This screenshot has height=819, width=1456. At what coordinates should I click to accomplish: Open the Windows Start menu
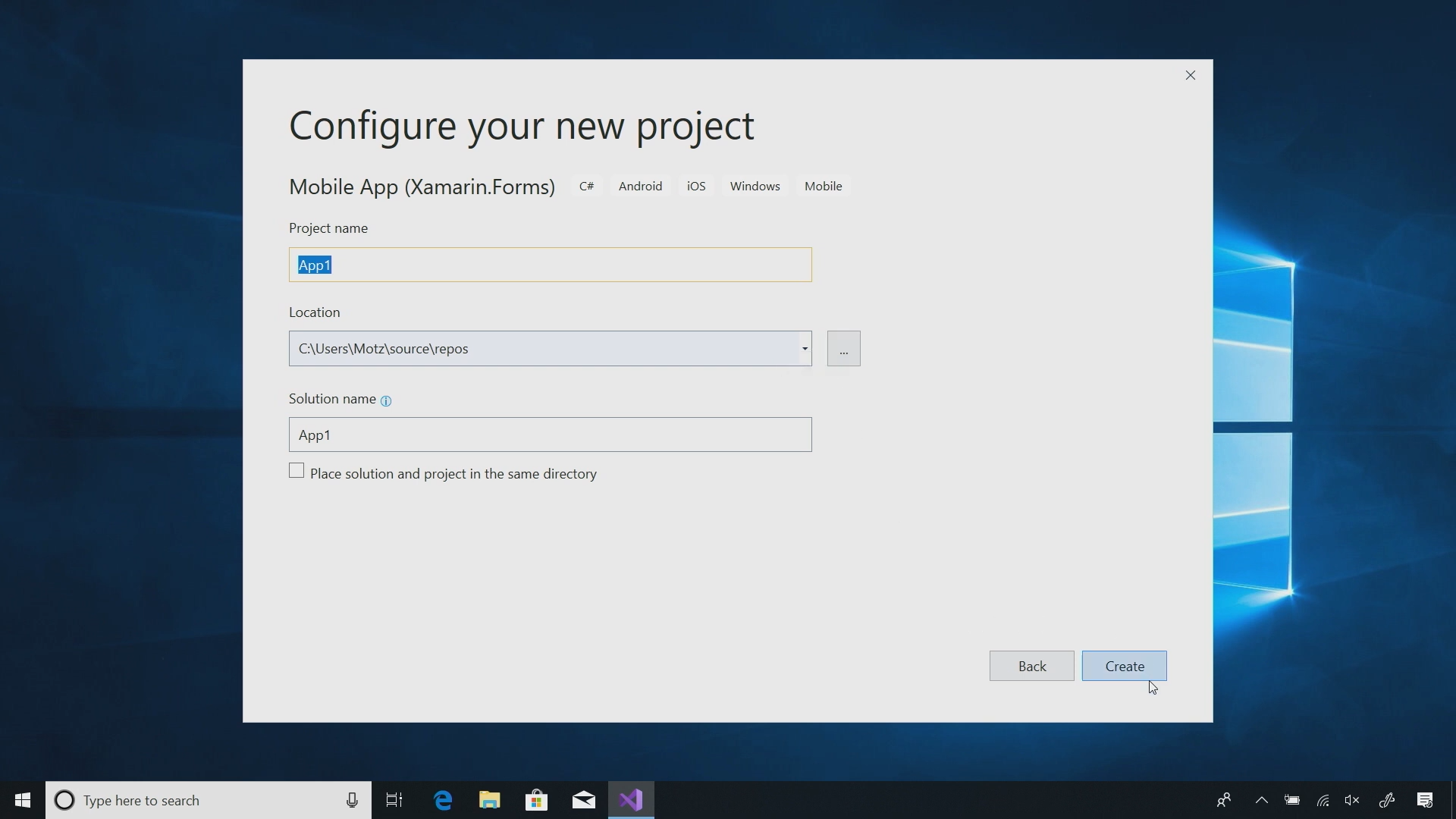pyautogui.click(x=23, y=800)
